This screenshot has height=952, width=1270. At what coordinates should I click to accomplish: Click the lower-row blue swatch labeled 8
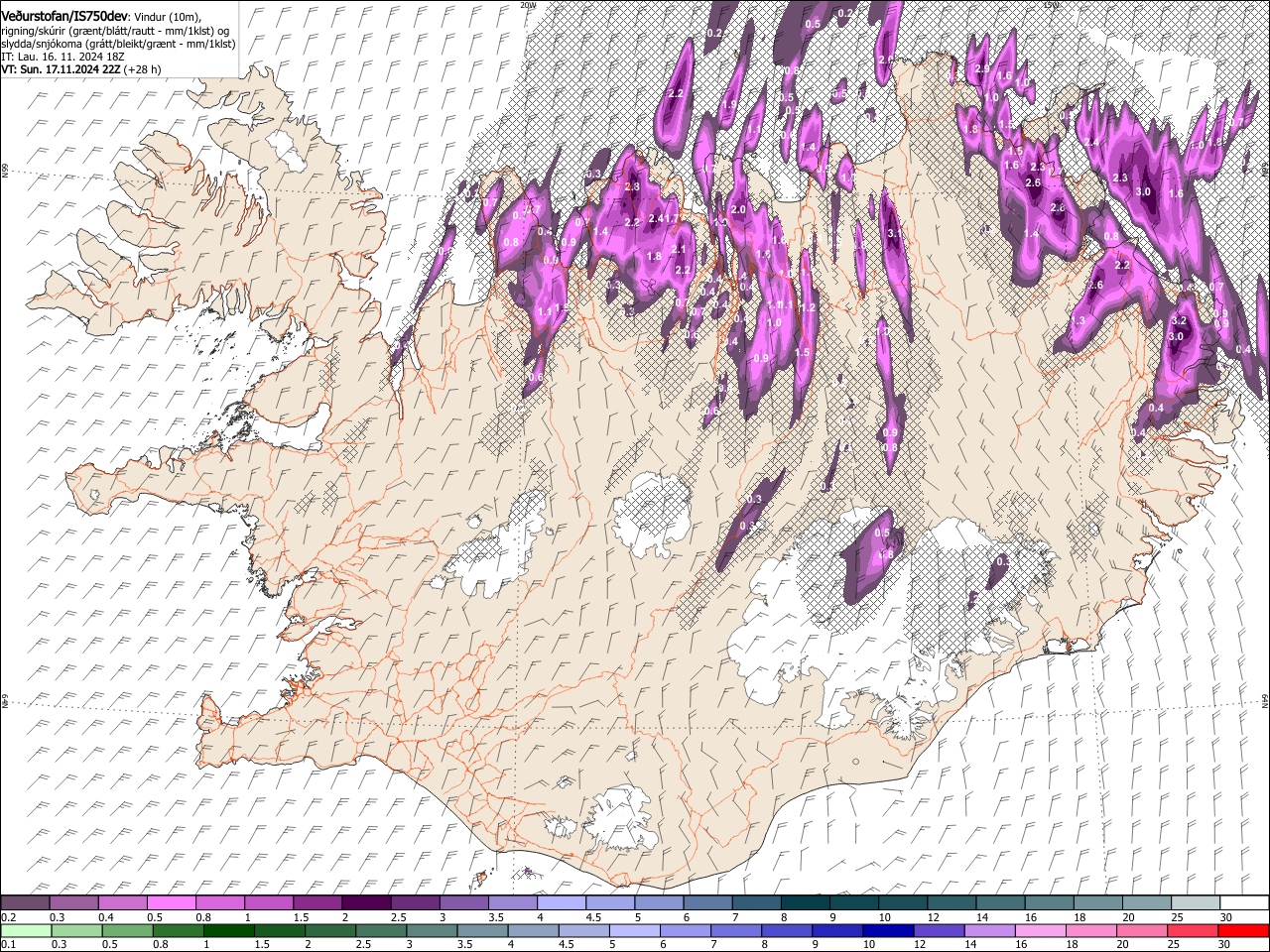(786, 930)
